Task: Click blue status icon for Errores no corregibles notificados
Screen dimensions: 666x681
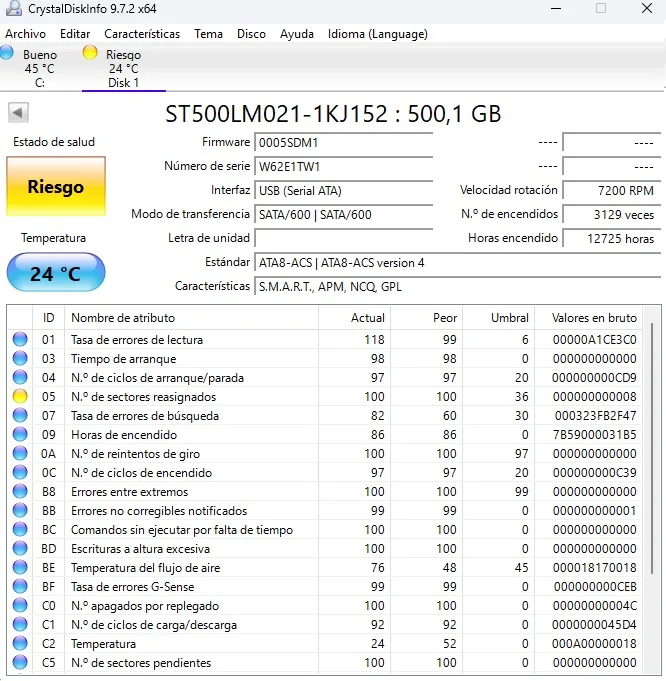Action: tap(20, 510)
